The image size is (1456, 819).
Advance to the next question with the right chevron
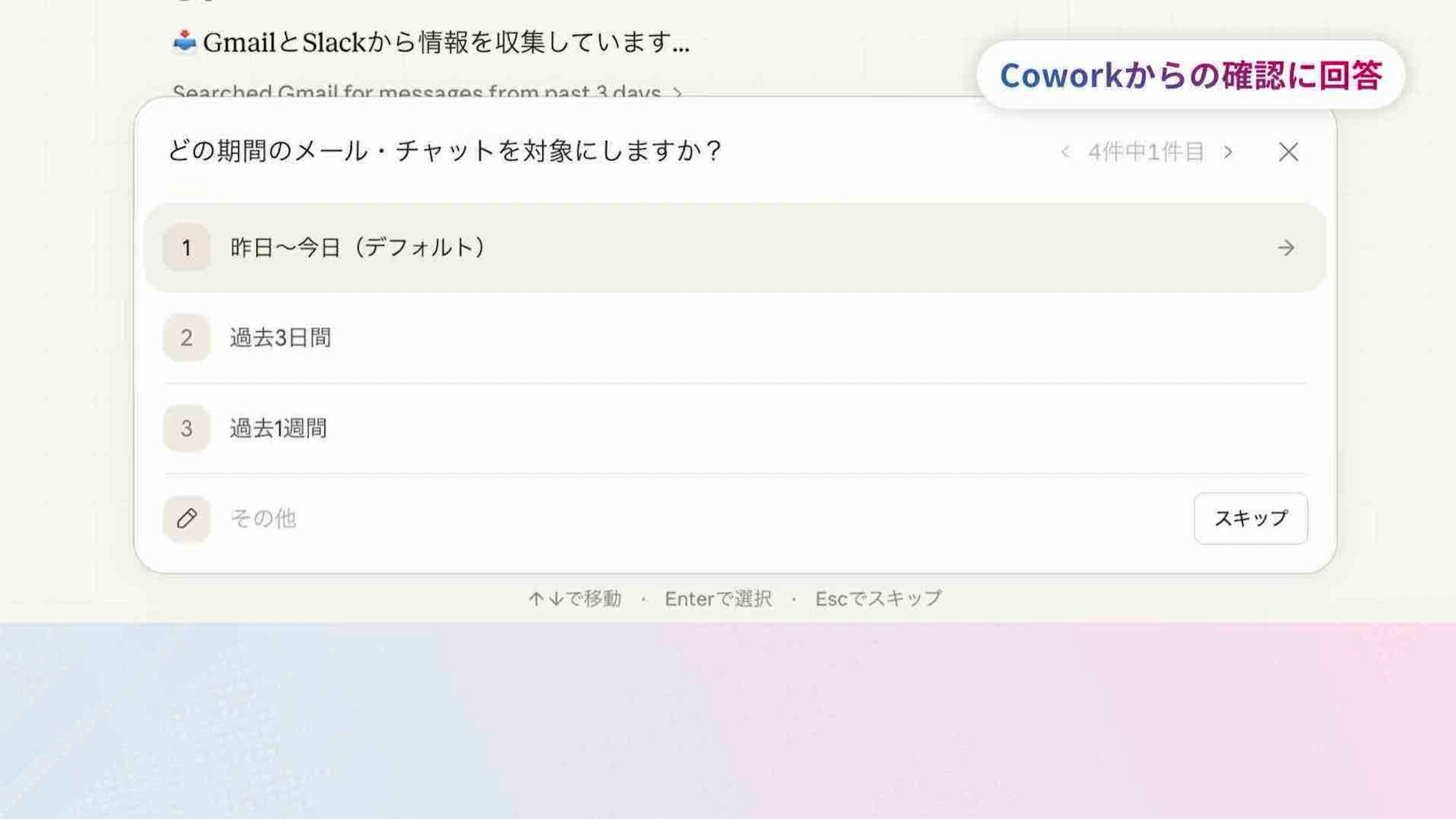(x=1227, y=152)
